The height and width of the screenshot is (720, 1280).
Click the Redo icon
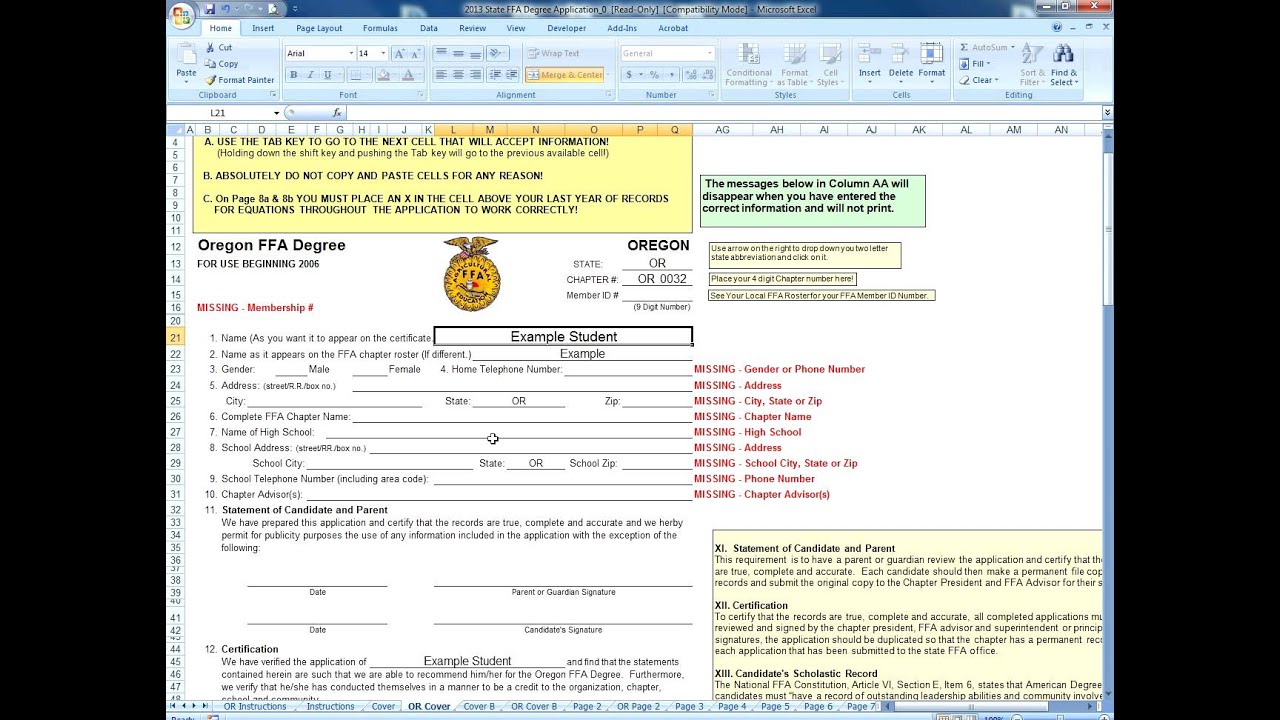(x=250, y=9)
